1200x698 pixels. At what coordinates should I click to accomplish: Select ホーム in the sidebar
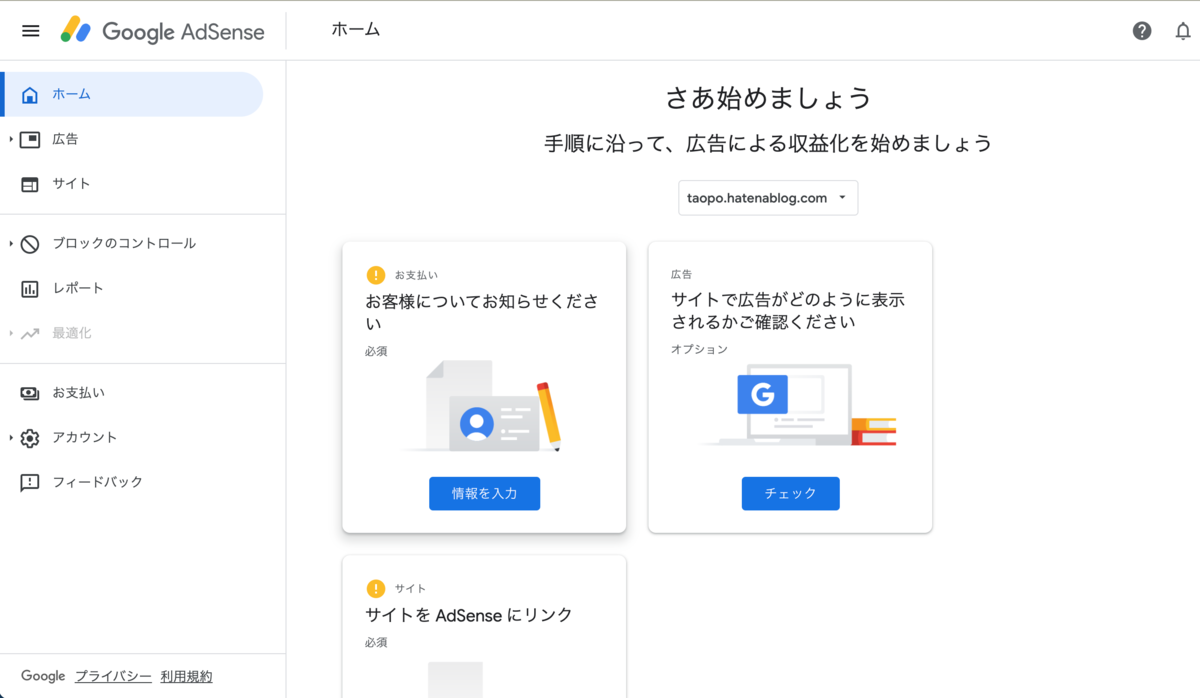point(131,95)
